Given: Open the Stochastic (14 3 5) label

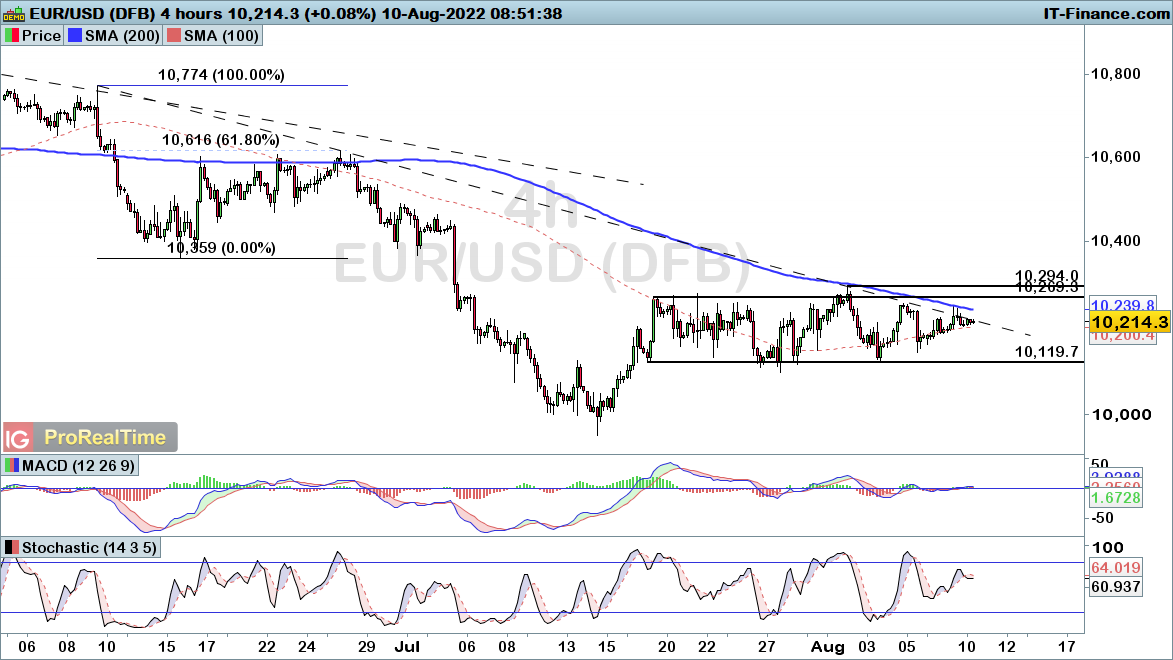Looking at the screenshot, I should pyautogui.click(x=90, y=548).
